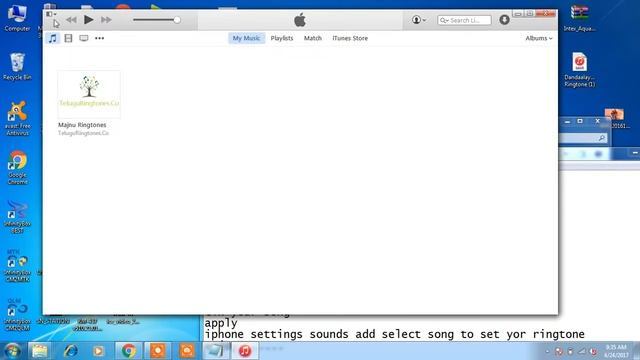This screenshot has width=640, height=360.
Task: Click the Downloads arrow icon
Action: (x=504, y=20)
